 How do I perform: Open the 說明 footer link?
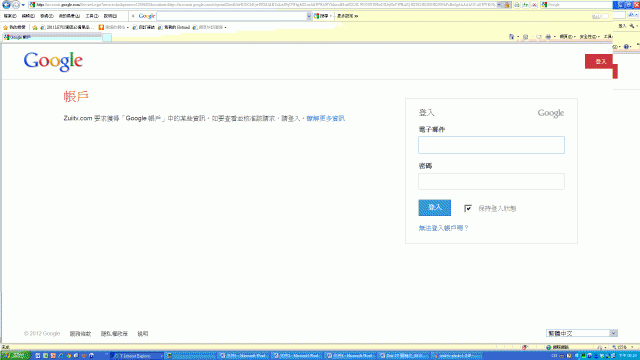pyautogui.click(x=143, y=334)
